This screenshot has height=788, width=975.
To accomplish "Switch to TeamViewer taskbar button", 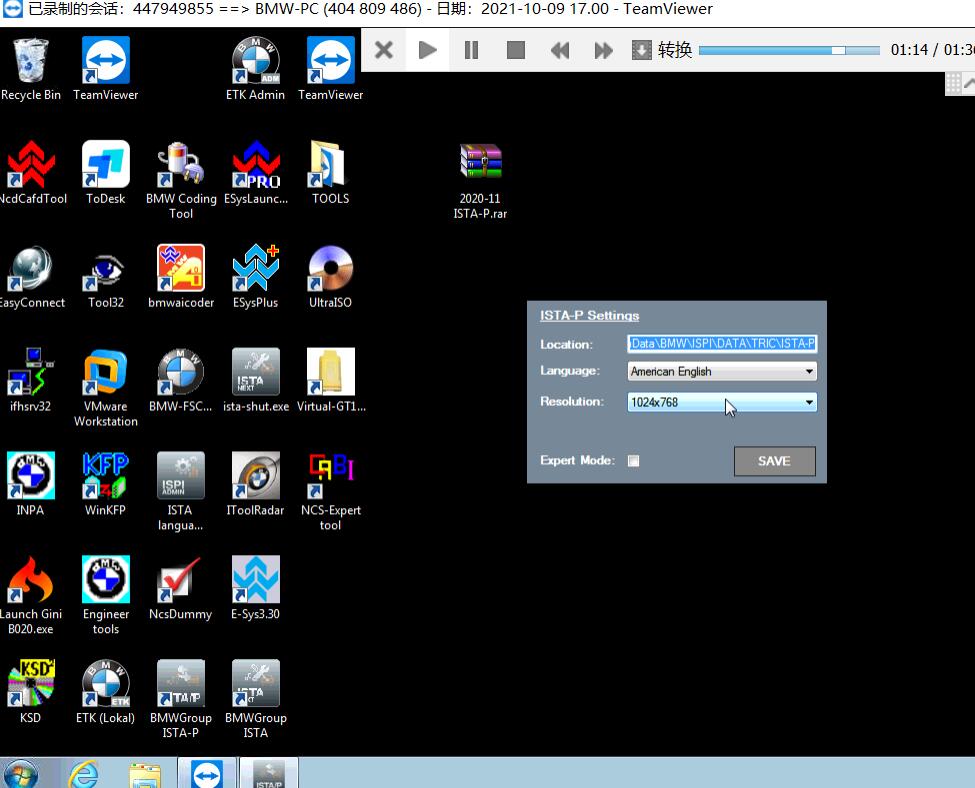I will 206,773.
